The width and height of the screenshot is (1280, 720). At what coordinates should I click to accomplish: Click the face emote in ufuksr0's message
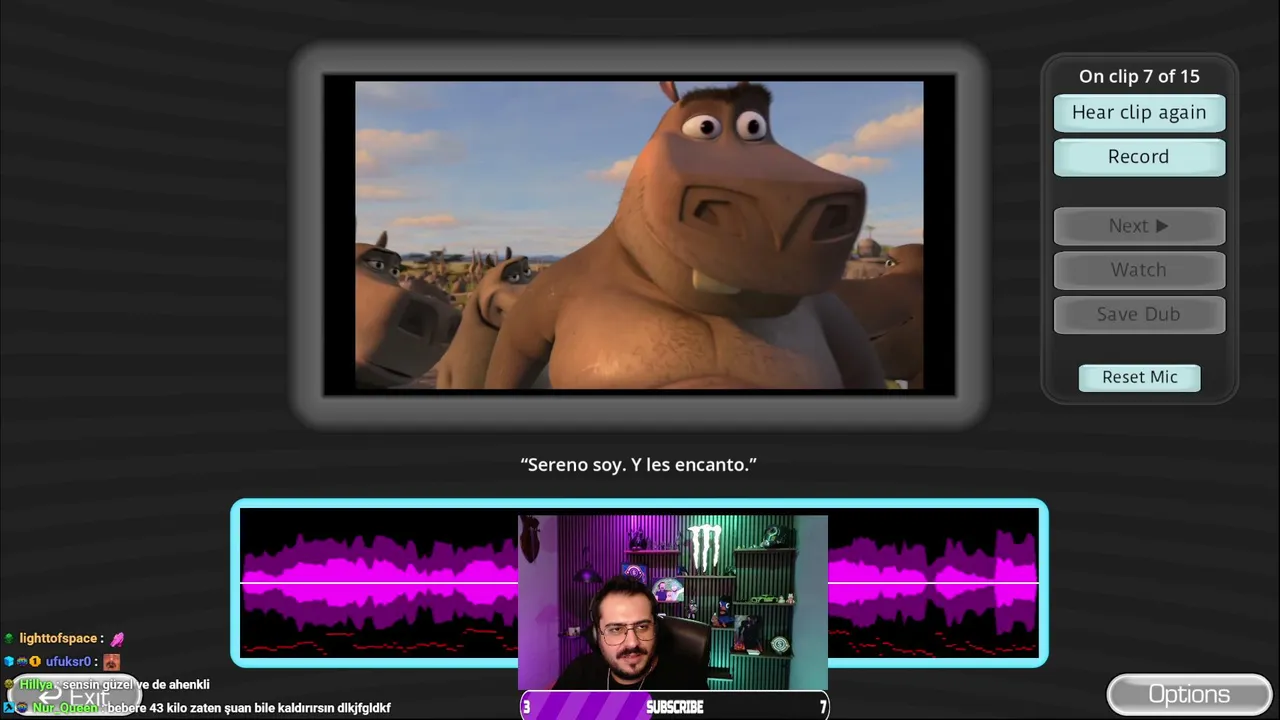click(x=111, y=661)
